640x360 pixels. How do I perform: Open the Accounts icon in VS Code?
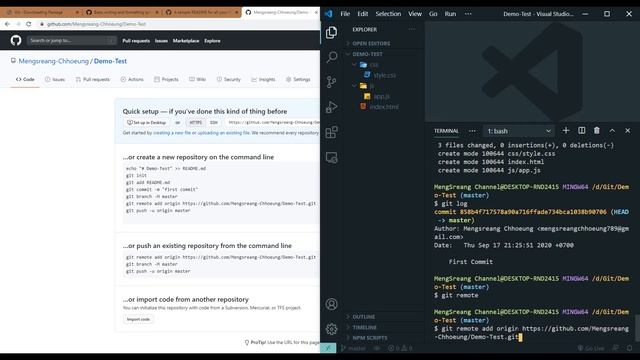point(331,304)
